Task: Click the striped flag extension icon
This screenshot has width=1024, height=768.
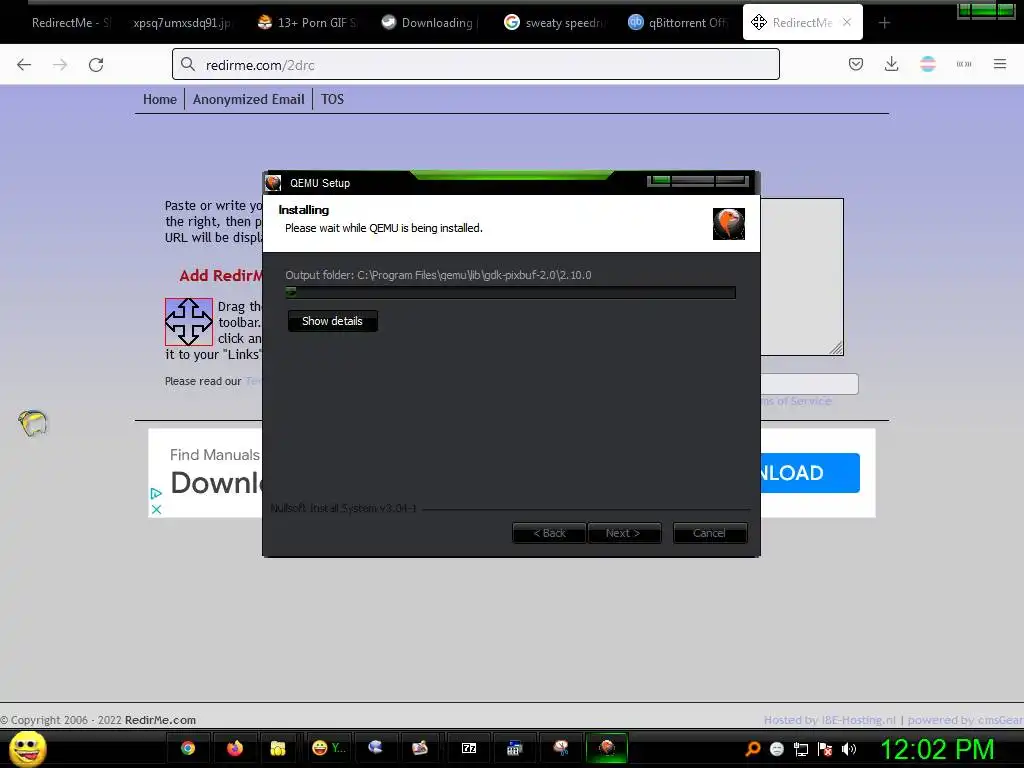Action: 927,64
